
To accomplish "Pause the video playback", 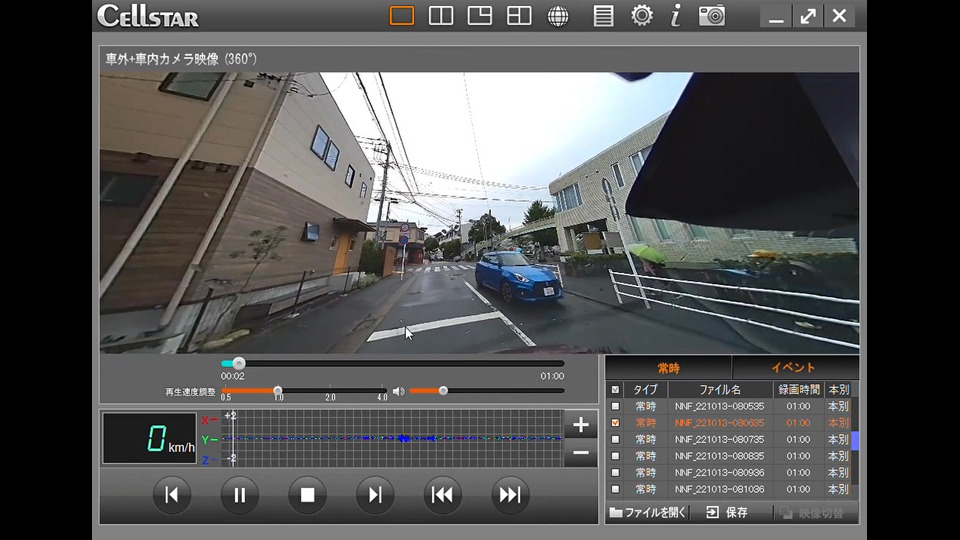I will [x=240, y=494].
